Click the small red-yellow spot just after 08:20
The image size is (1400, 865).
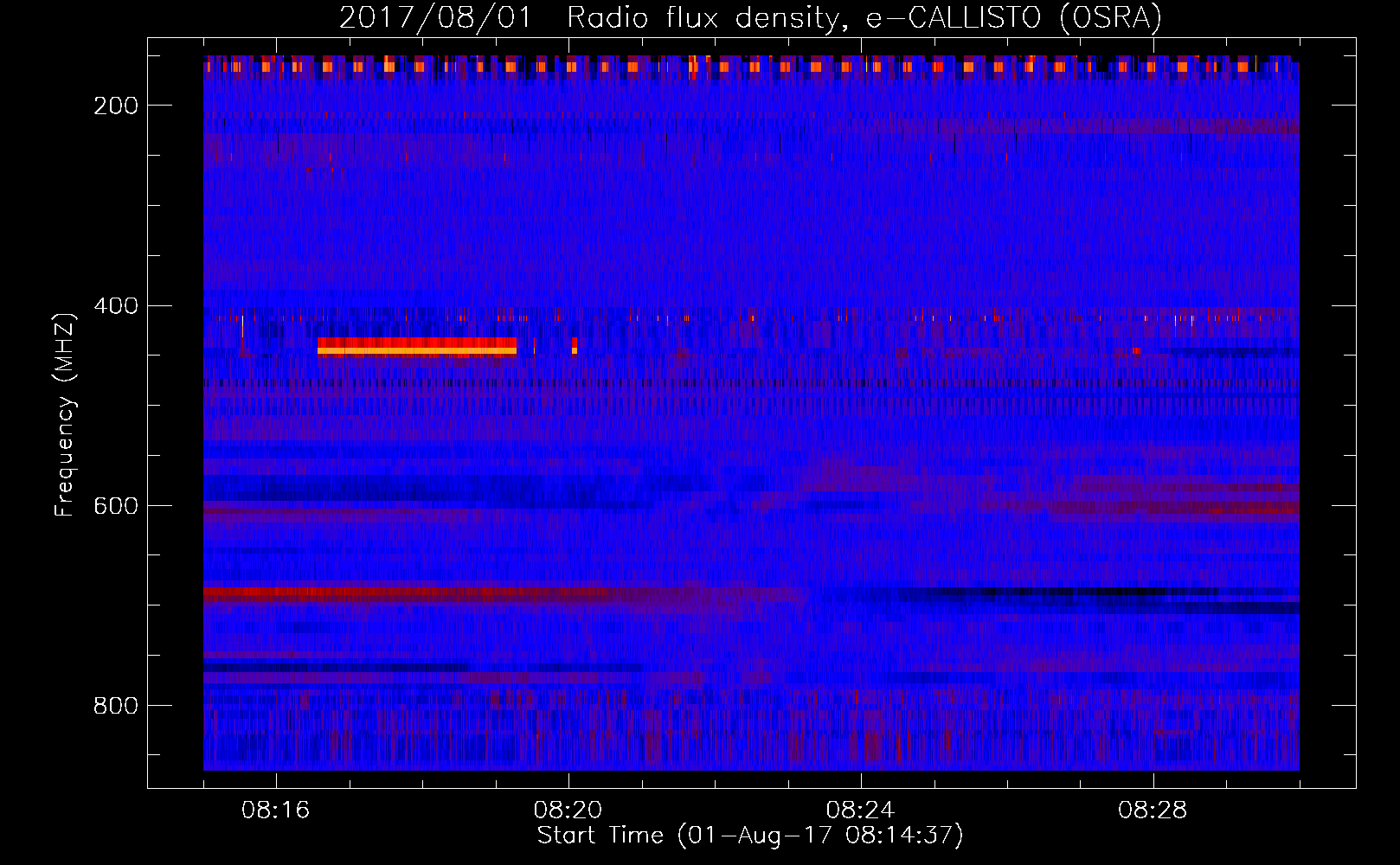(x=575, y=346)
